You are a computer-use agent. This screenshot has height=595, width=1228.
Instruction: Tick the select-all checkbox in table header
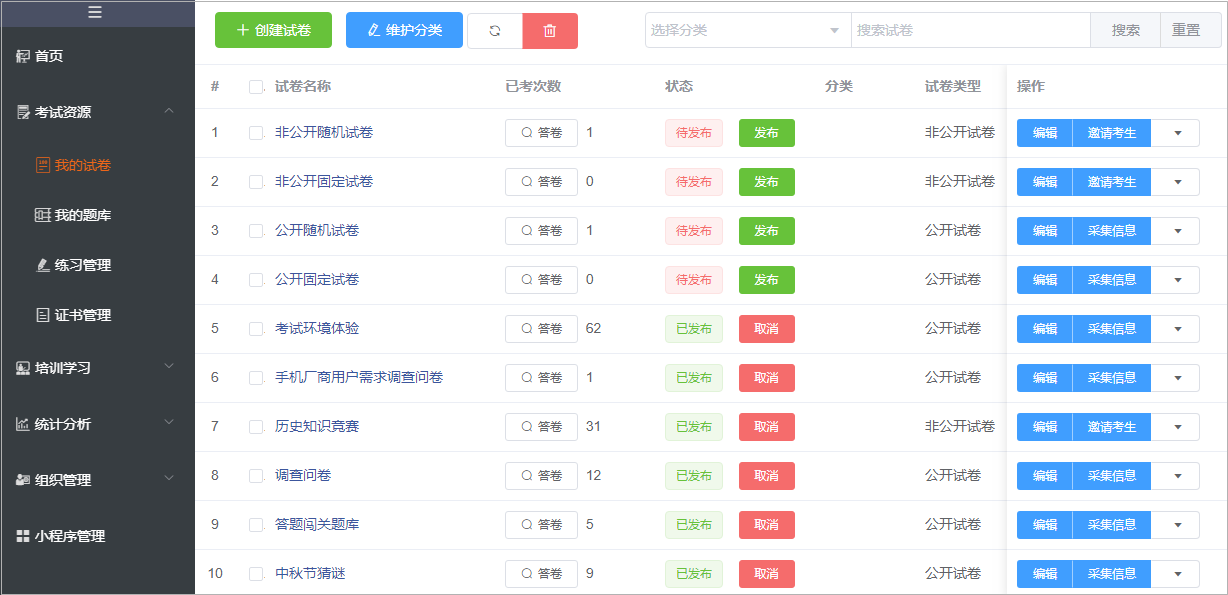click(256, 87)
